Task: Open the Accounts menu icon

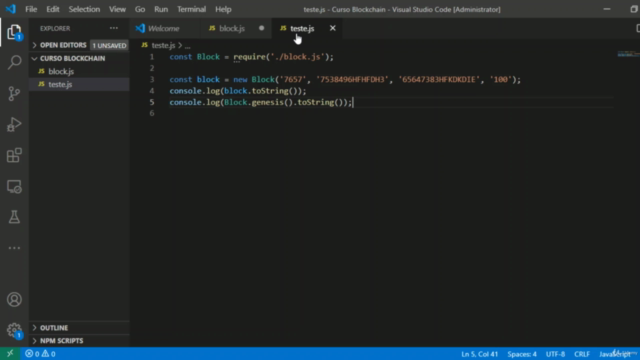Action: pos(14,300)
